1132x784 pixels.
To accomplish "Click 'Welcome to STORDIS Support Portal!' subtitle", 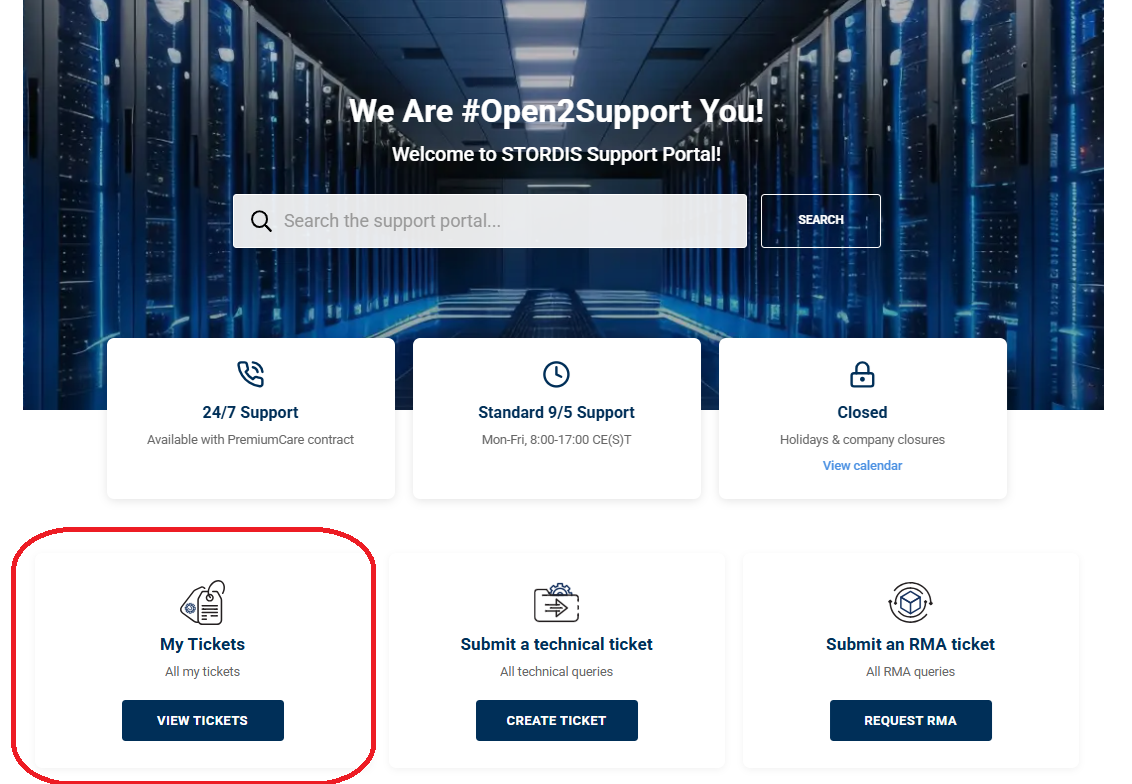I will click(x=557, y=154).
